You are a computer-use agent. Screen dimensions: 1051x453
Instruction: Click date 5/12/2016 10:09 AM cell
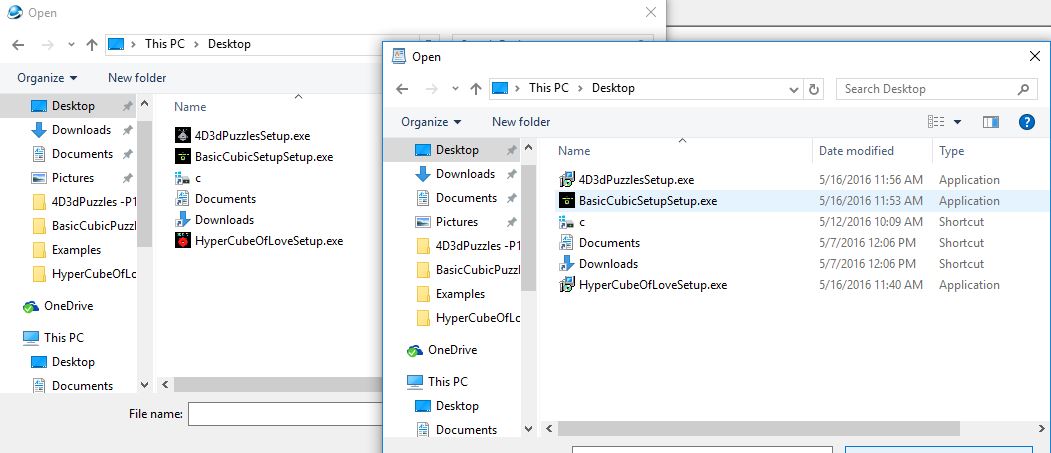pos(871,222)
